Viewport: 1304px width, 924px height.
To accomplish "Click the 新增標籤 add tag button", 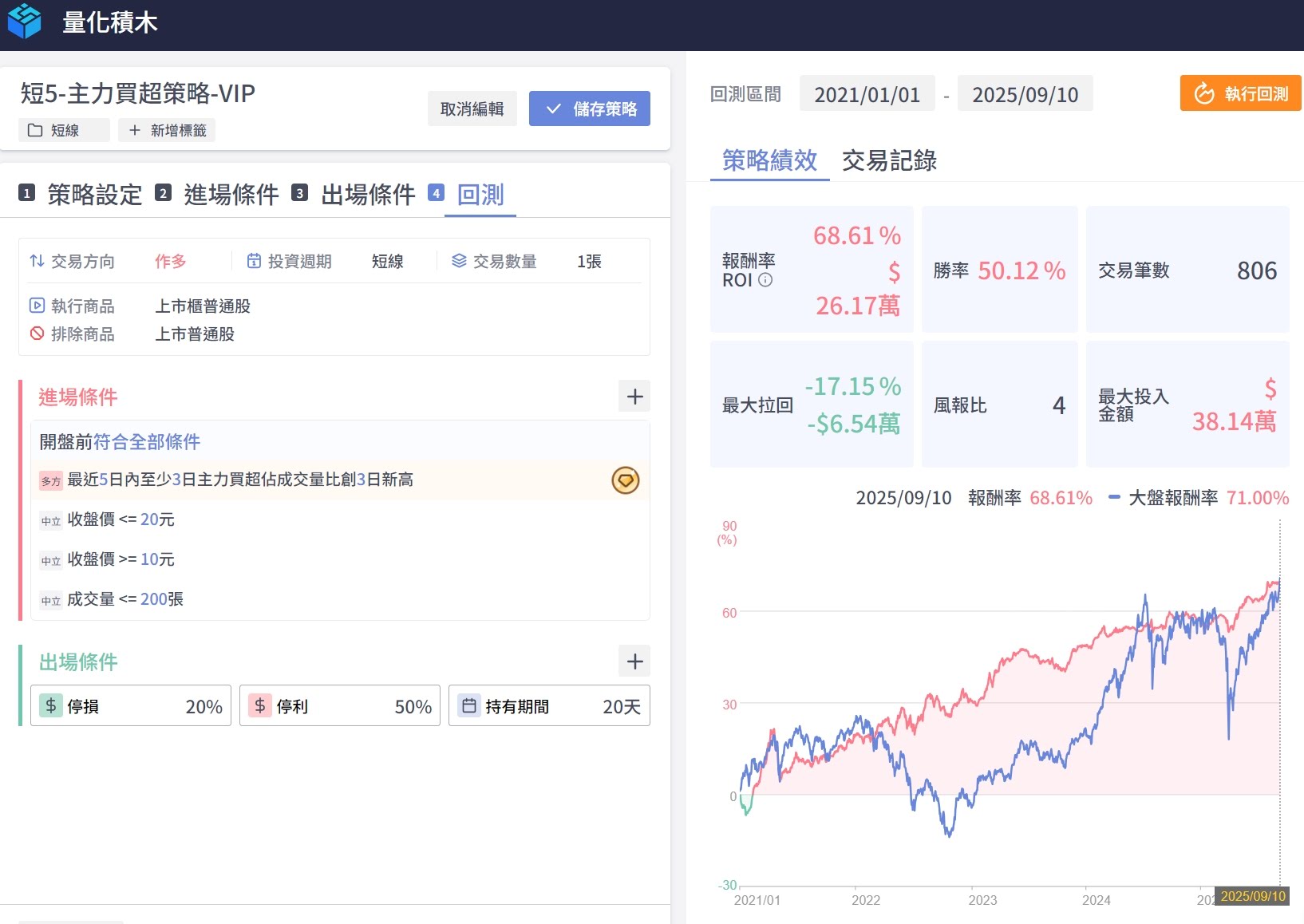I will pos(167,130).
